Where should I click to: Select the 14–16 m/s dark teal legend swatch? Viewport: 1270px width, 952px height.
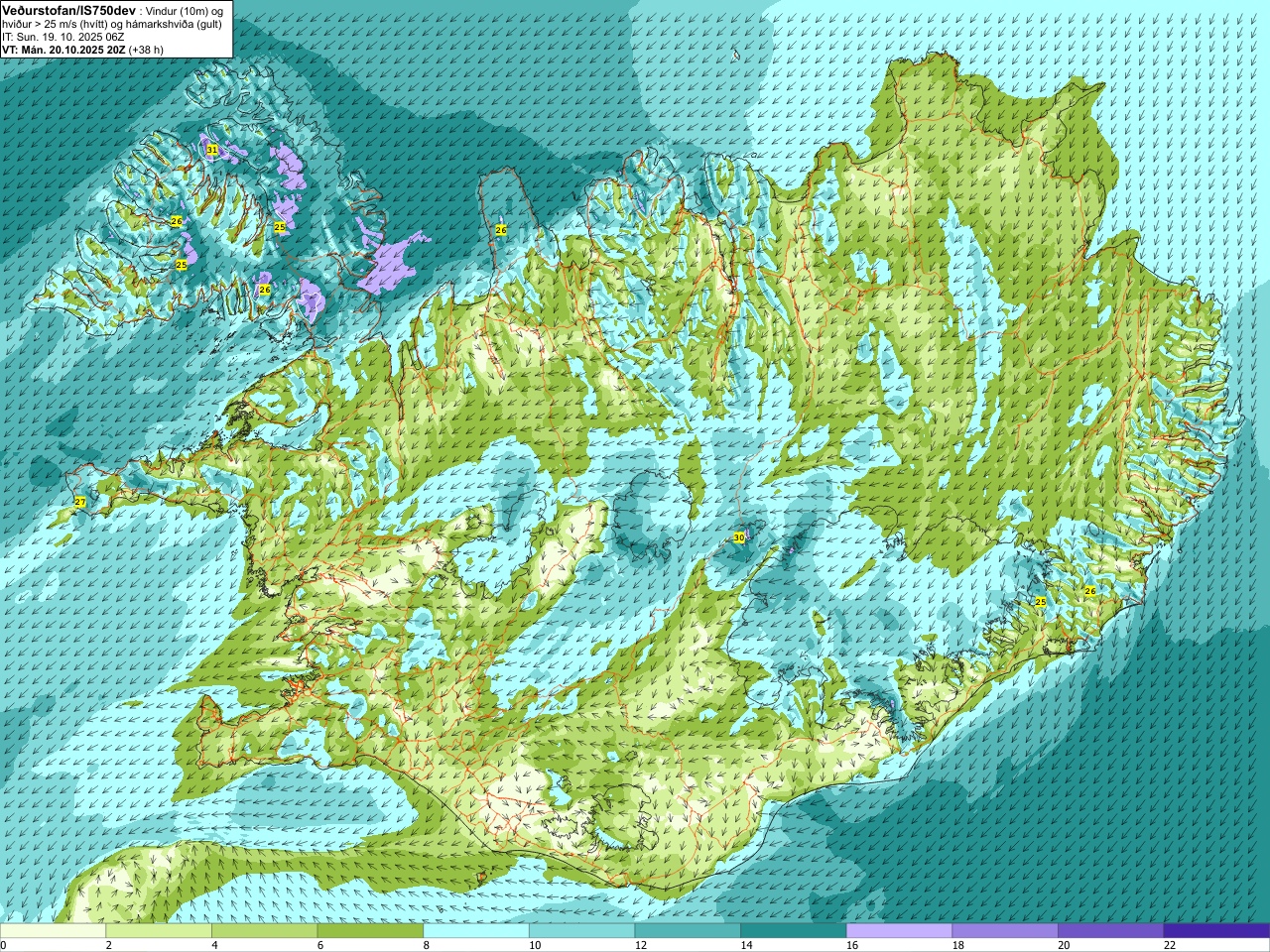coord(794,931)
